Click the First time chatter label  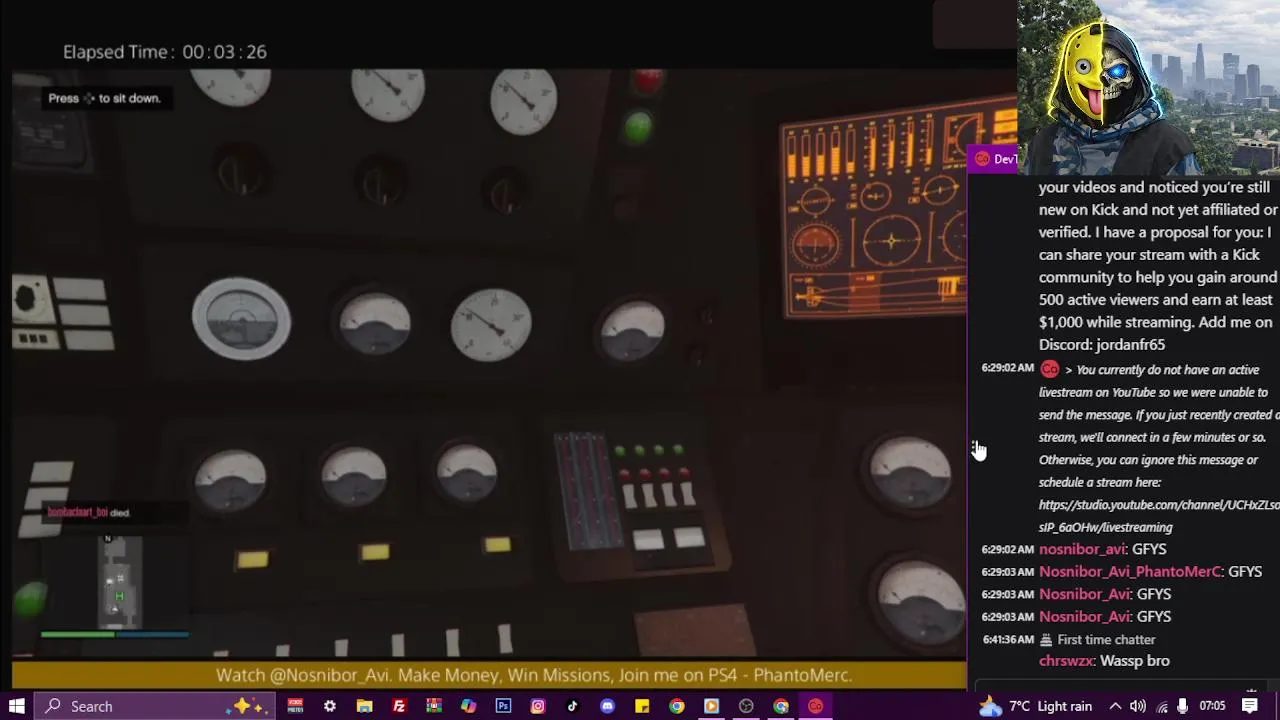click(x=1106, y=640)
